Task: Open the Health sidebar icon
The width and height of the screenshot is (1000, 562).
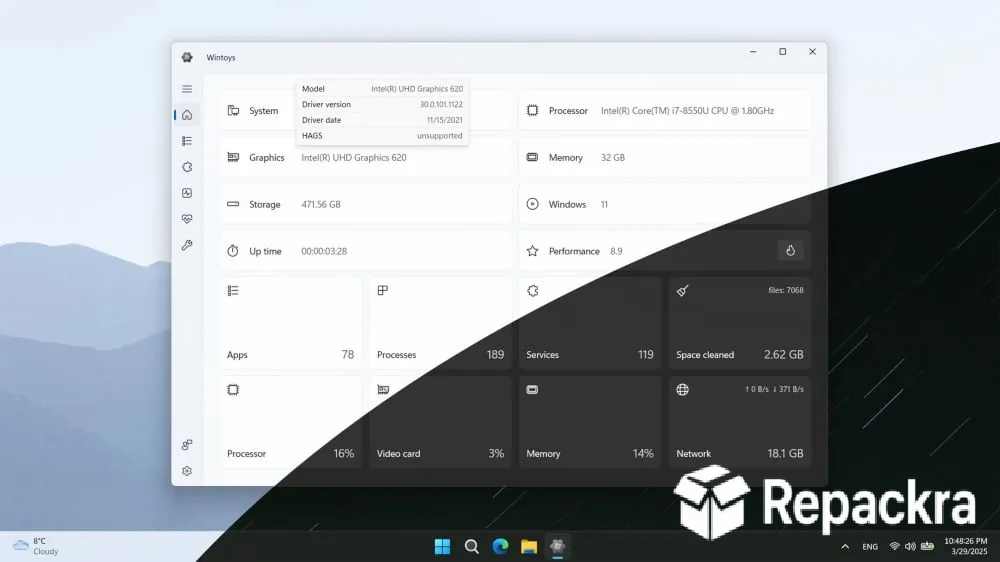Action: 187,219
